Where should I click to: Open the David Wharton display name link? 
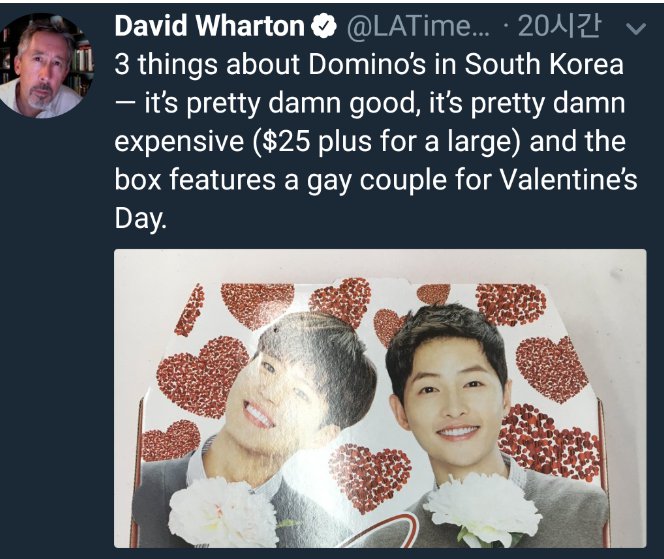click(x=210, y=26)
